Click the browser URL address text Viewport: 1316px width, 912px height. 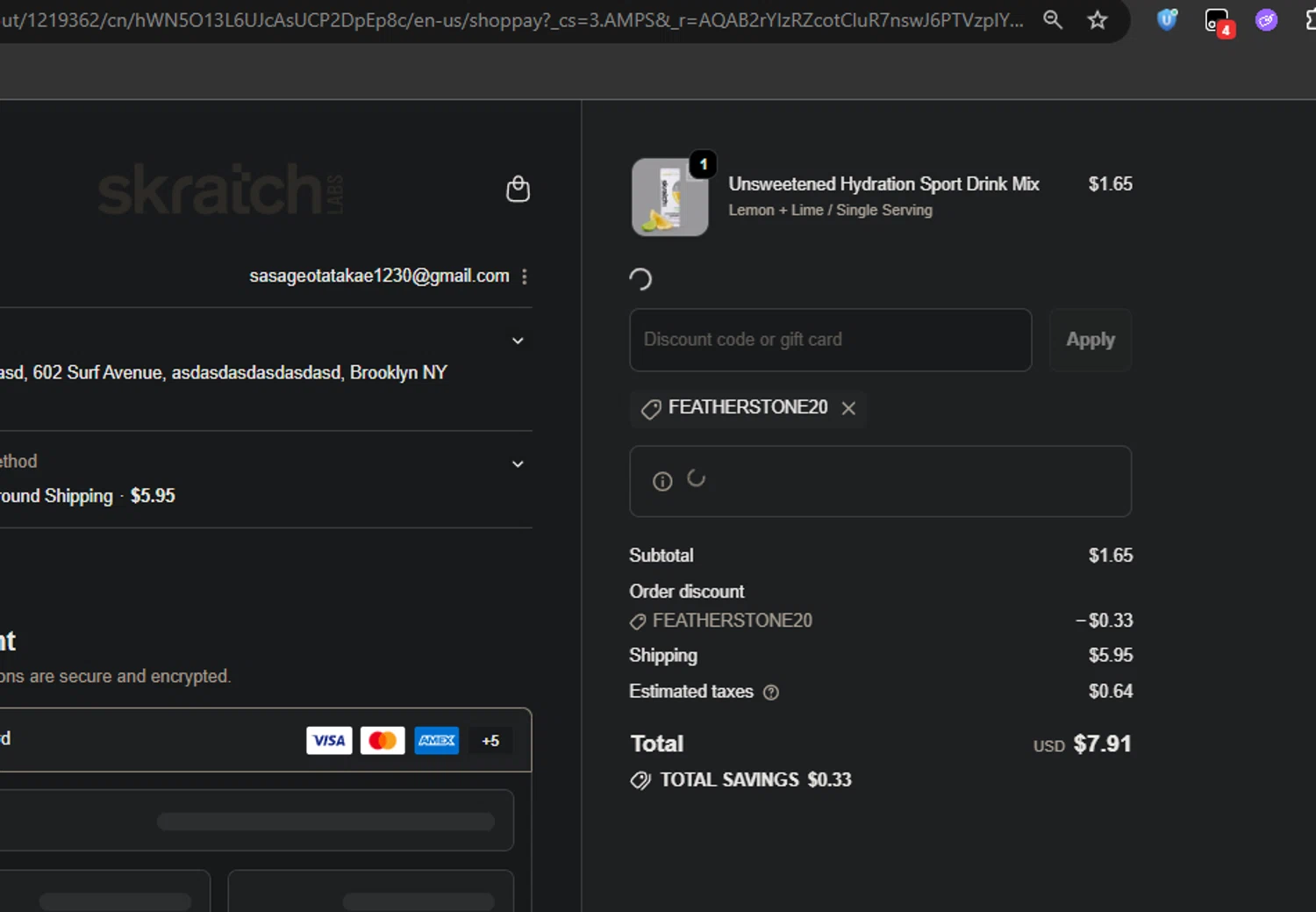pos(512,20)
